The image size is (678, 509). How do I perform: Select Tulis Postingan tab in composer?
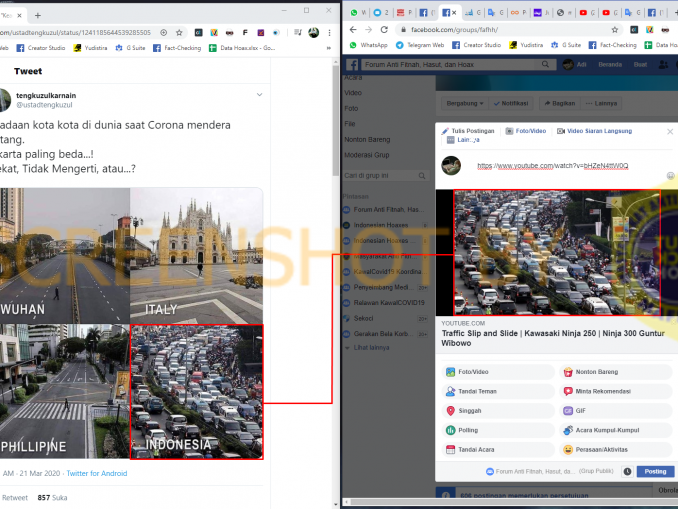click(468, 131)
